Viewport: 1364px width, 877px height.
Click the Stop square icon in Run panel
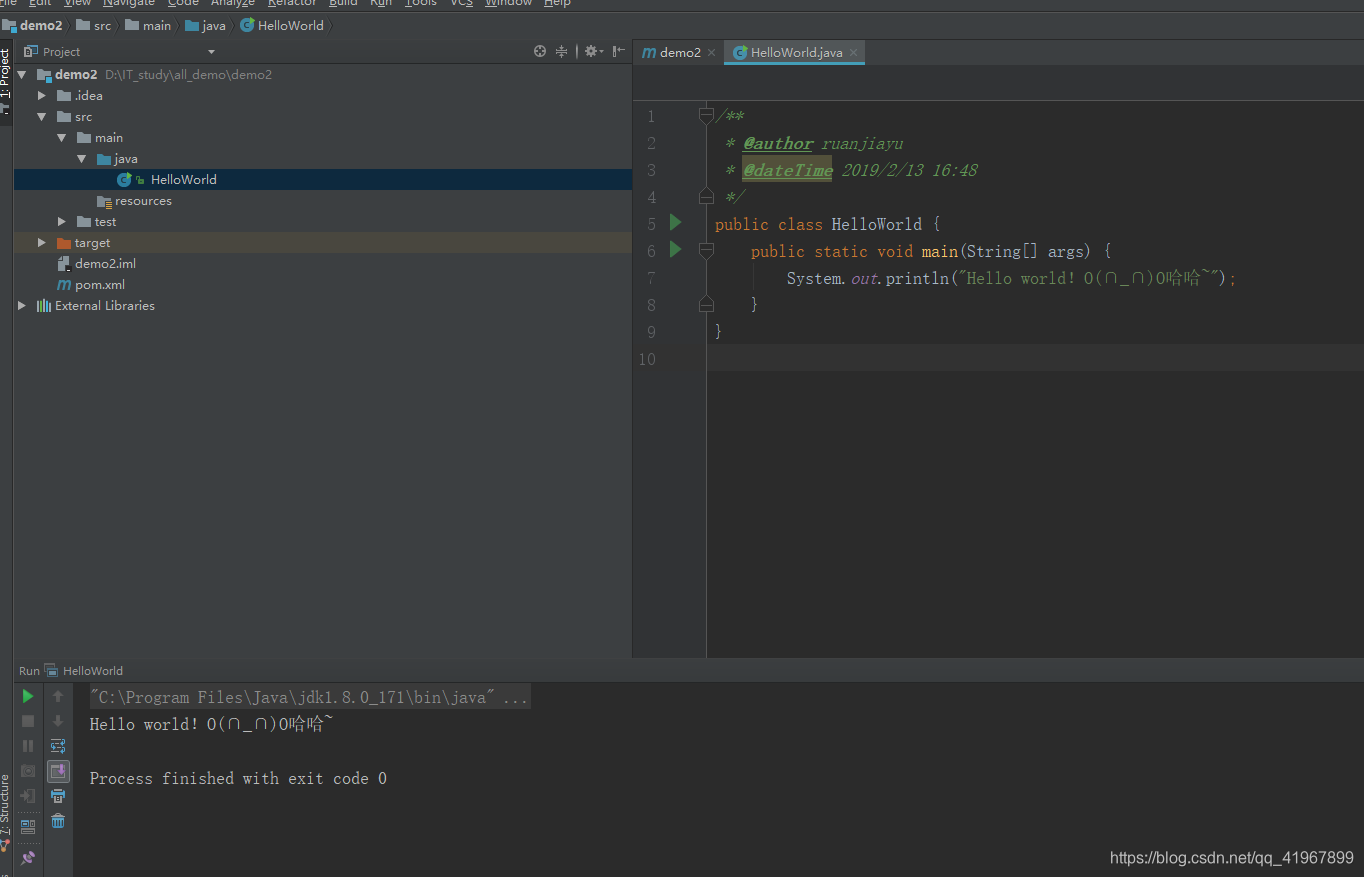pos(28,721)
